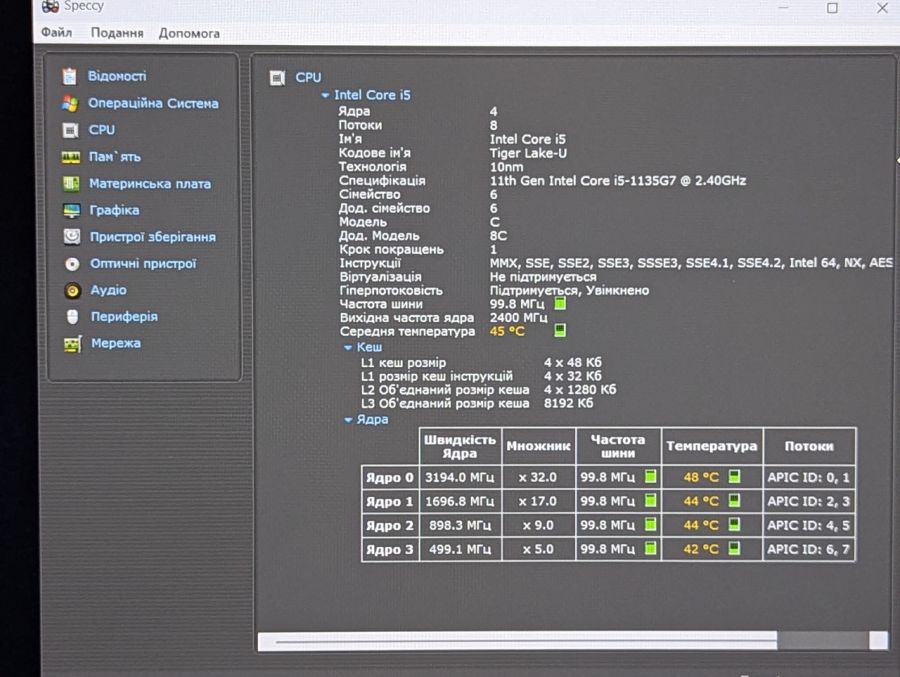The image size is (900, 677).
Task: Click the Інструкції row label
Action: pyautogui.click(x=370, y=263)
